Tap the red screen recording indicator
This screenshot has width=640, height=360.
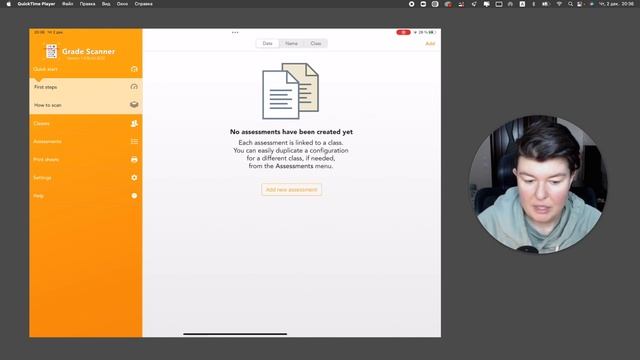coord(403,32)
